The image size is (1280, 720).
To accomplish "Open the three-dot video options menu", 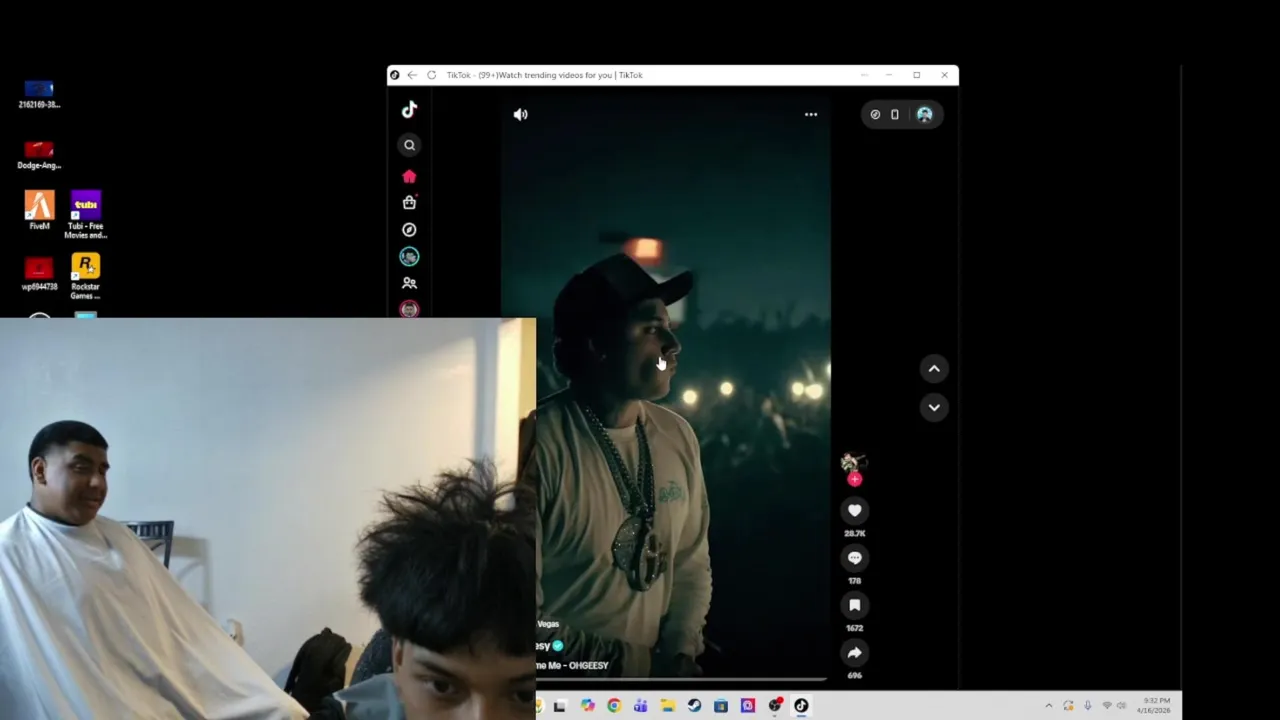I will [811, 114].
